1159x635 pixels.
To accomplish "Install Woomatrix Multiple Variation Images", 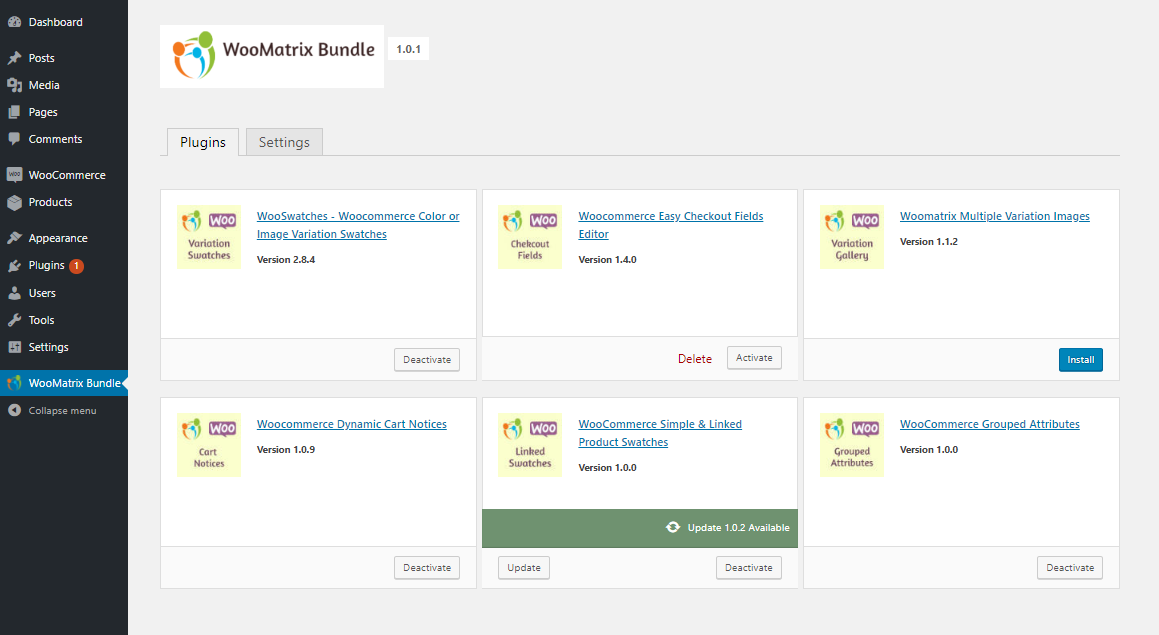I will click(x=1081, y=360).
